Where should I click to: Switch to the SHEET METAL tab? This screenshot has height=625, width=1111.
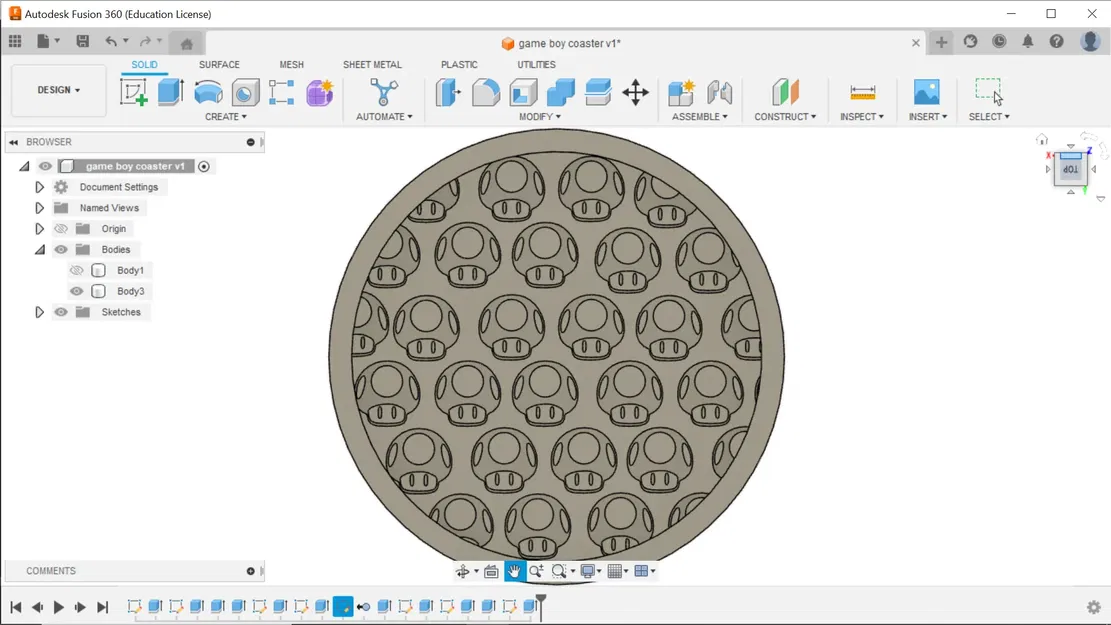[x=372, y=64]
